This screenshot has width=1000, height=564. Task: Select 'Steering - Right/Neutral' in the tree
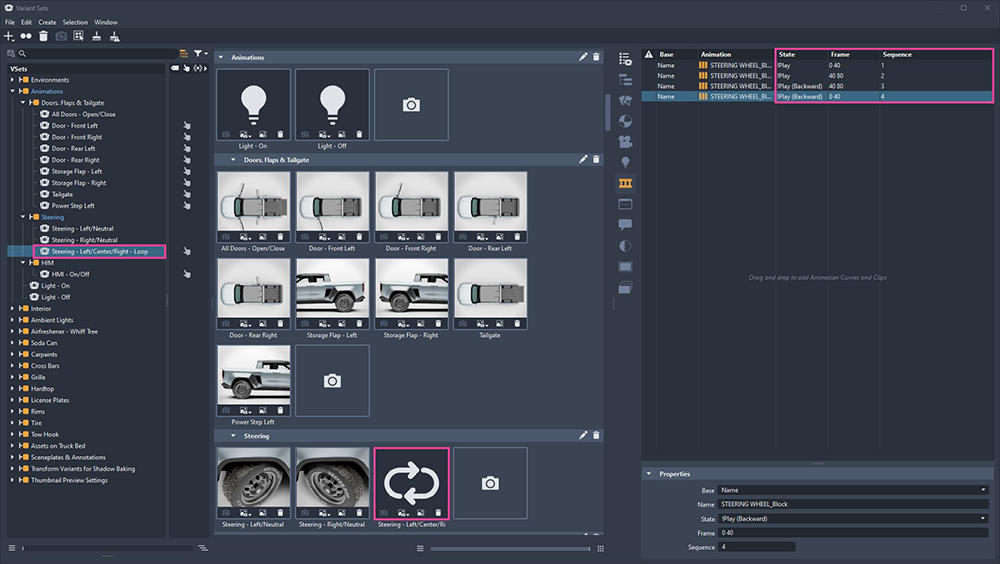coord(84,240)
